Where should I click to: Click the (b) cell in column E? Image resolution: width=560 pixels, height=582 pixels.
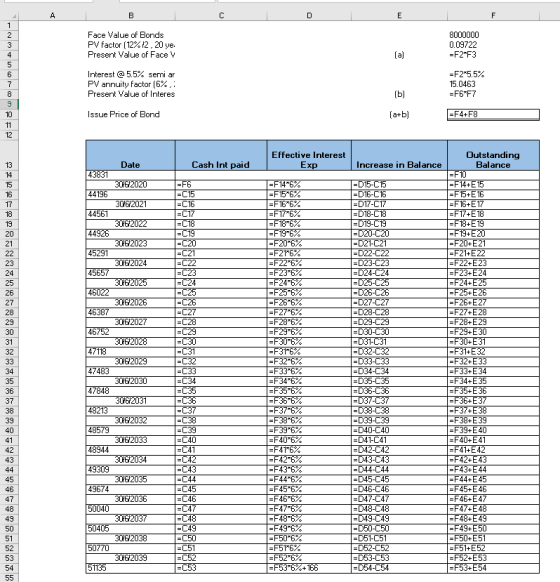[399, 94]
